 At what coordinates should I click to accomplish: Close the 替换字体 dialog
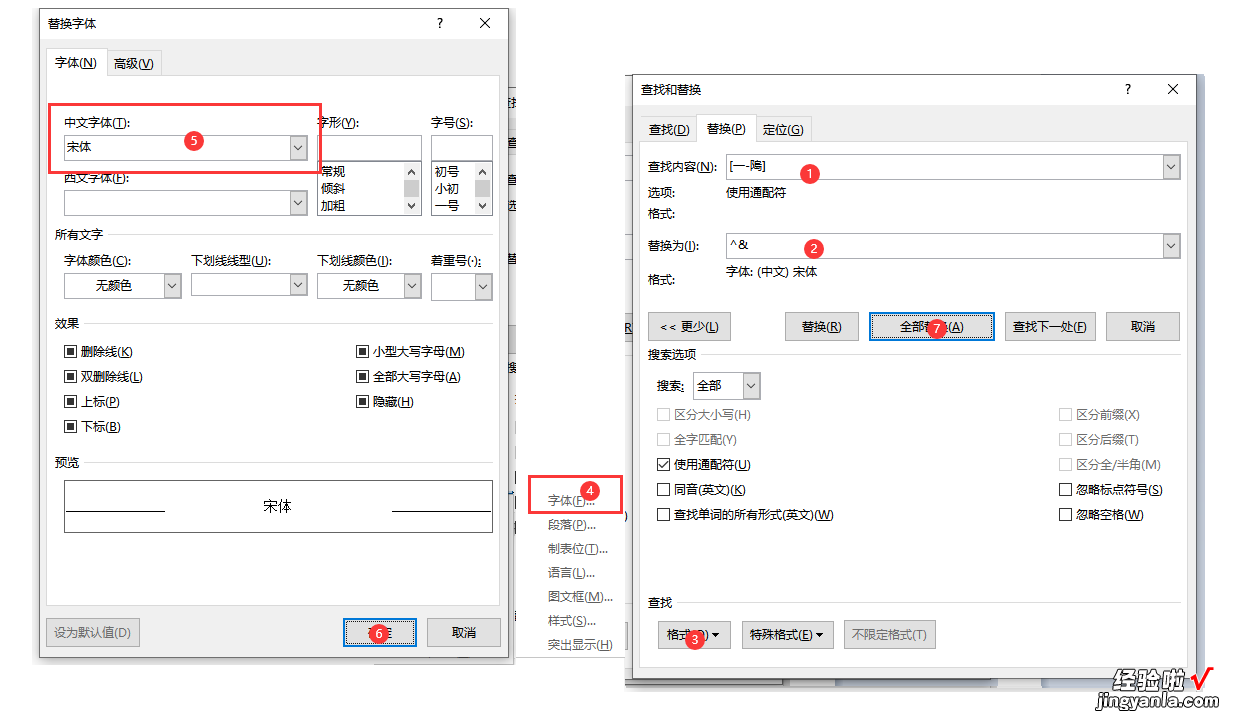(x=485, y=23)
